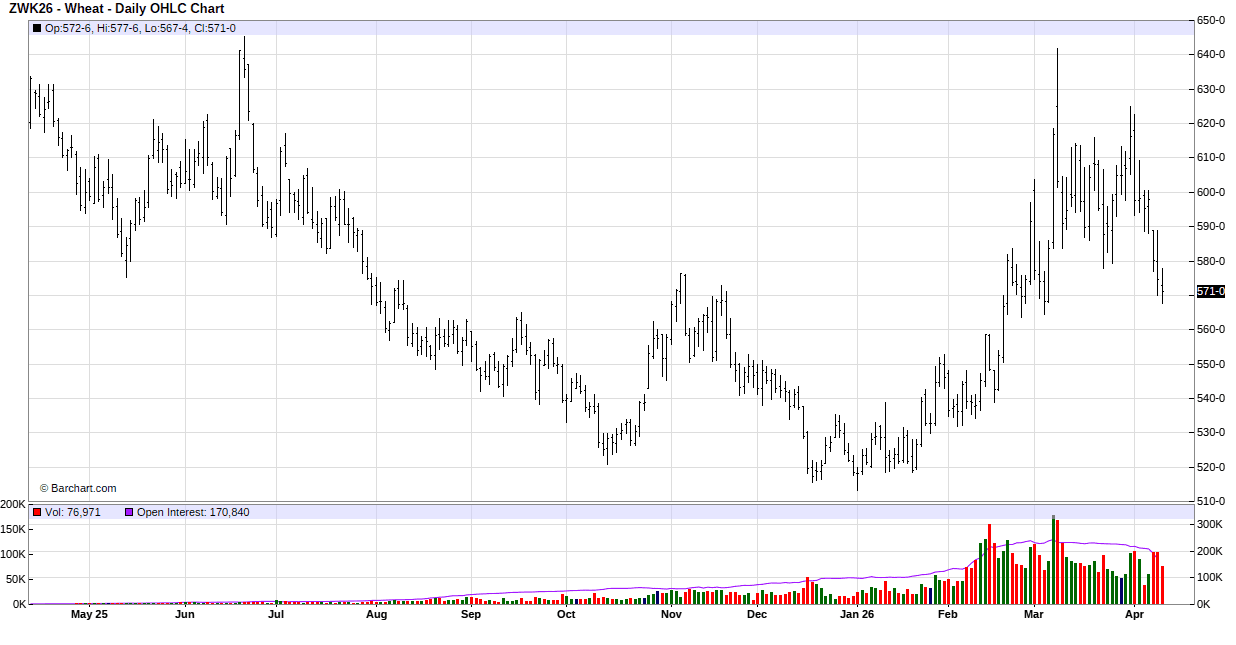This screenshot has width=1236, height=645.
Task: Select the Jan 26 date axis label
Action: [x=857, y=615]
